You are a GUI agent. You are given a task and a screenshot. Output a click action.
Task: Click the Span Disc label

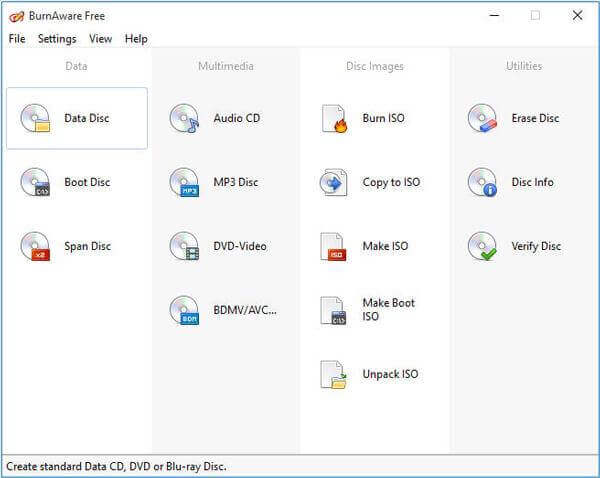click(88, 246)
